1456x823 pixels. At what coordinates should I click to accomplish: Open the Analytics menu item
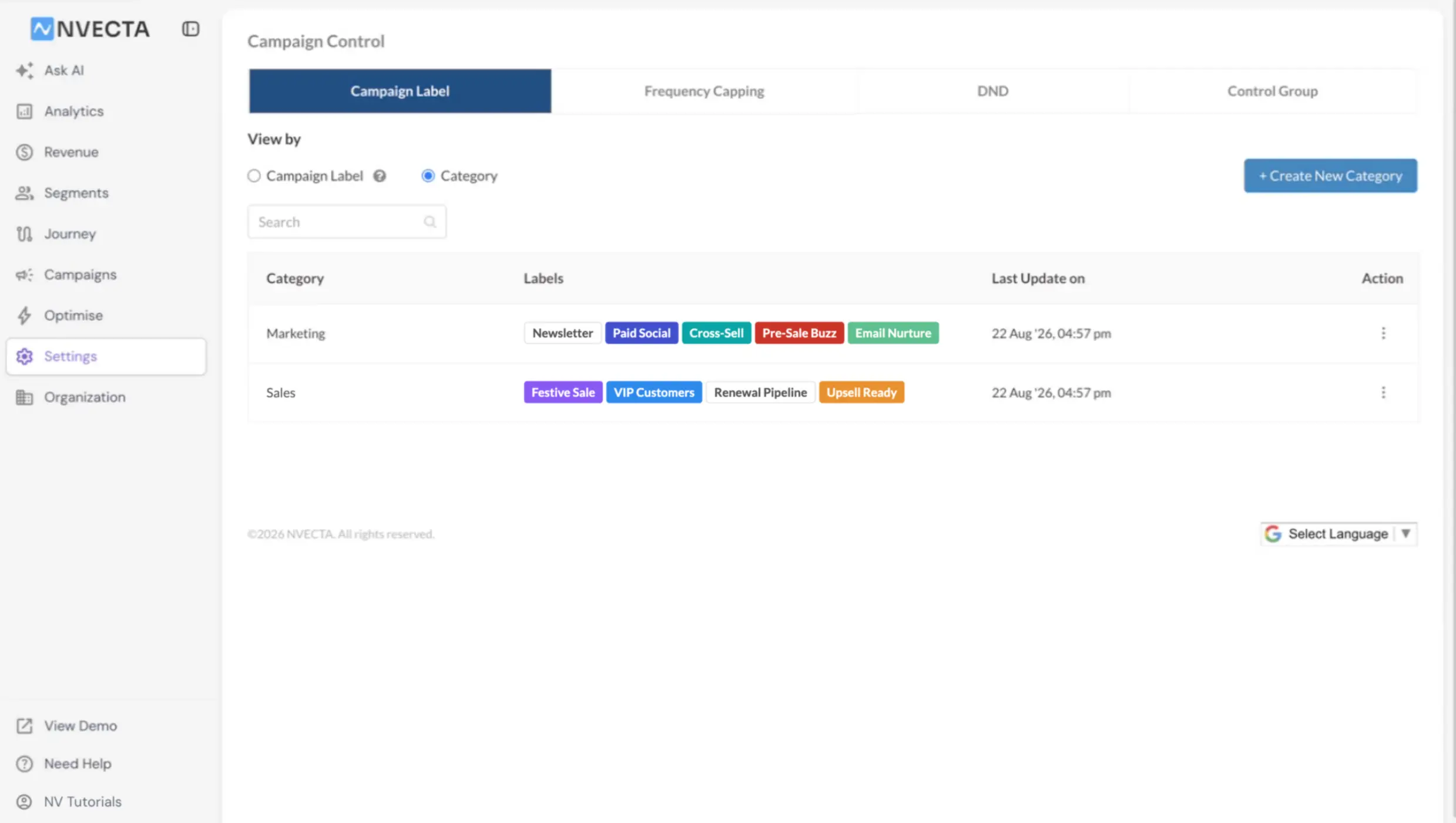(106, 111)
